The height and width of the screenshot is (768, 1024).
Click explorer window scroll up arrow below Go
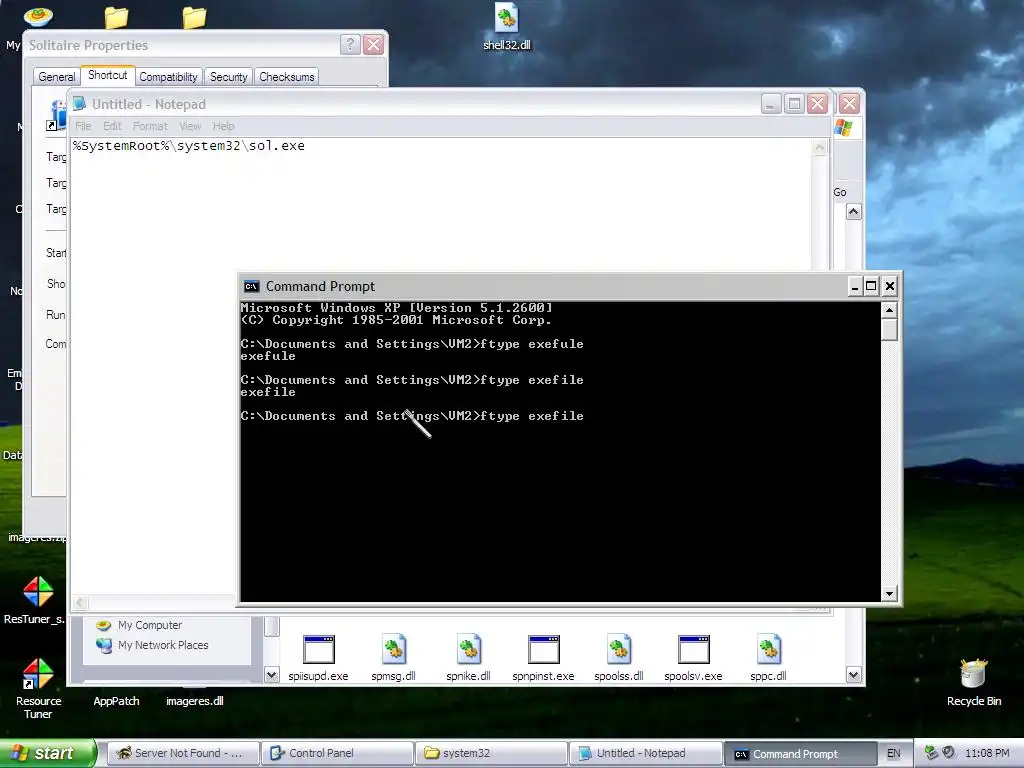click(854, 212)
